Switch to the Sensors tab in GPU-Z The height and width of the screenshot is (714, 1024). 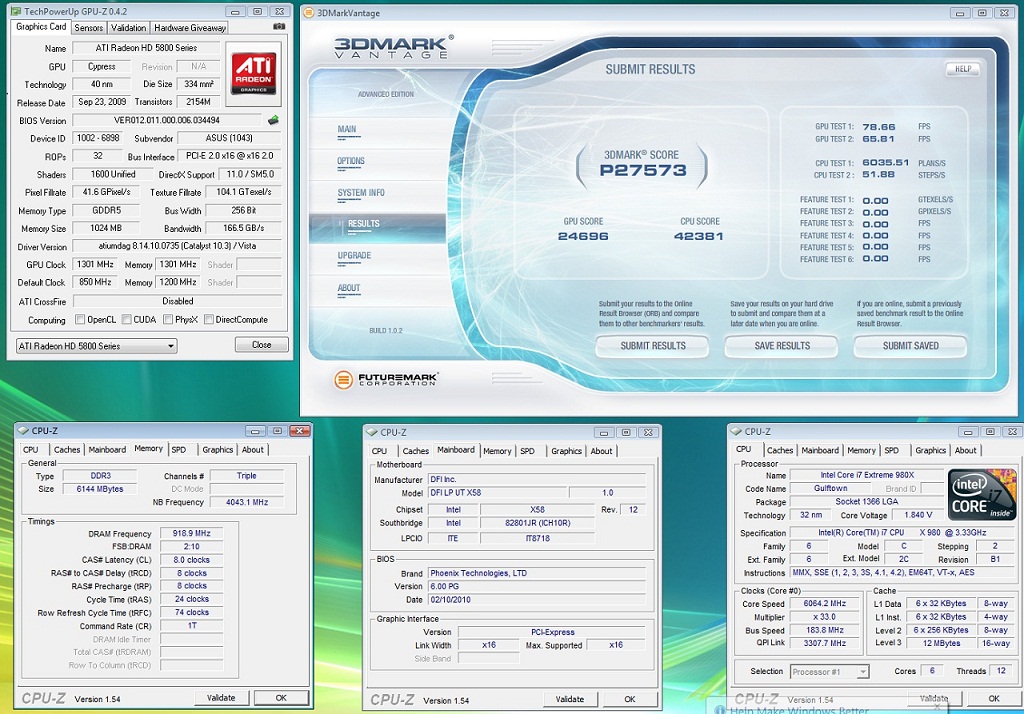89,27
